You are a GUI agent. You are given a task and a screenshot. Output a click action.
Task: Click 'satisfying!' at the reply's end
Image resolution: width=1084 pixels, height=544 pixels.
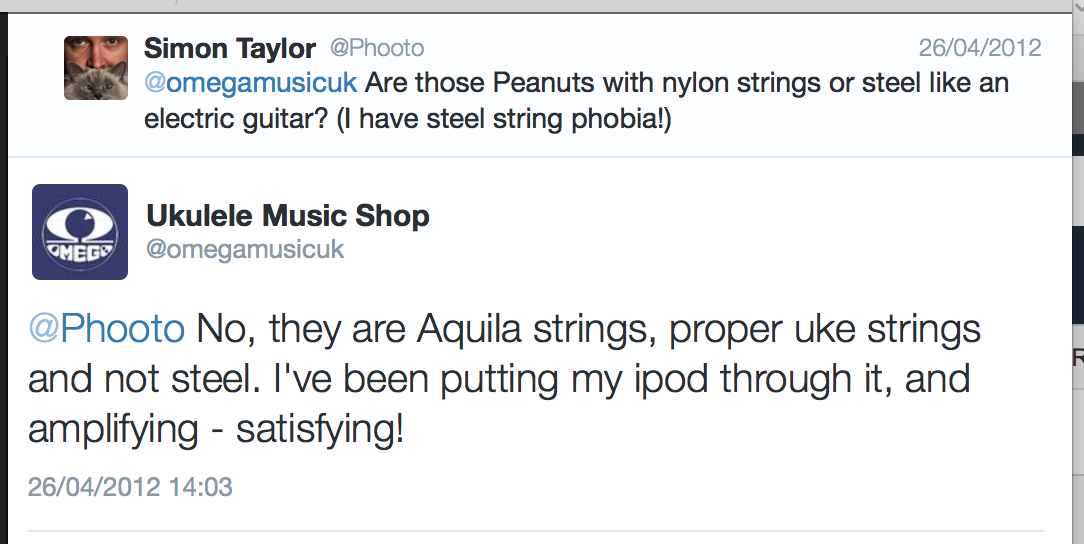[x=320, y=430]
